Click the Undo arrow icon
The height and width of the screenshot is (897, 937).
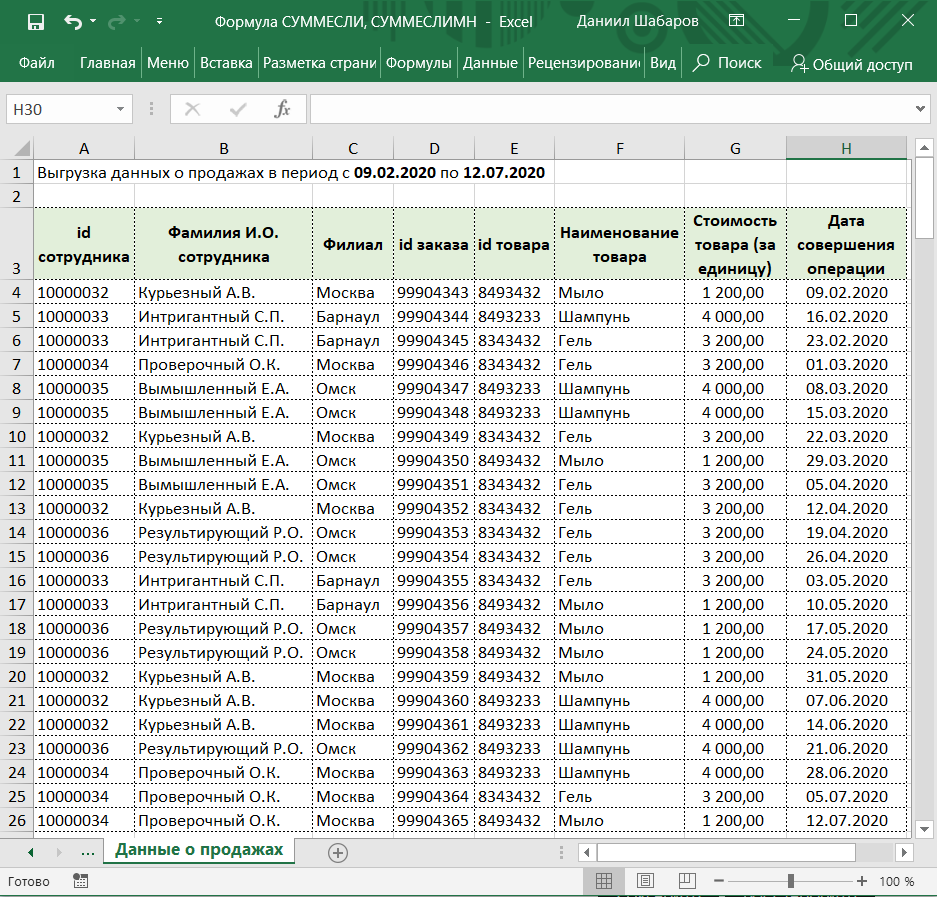73,22
